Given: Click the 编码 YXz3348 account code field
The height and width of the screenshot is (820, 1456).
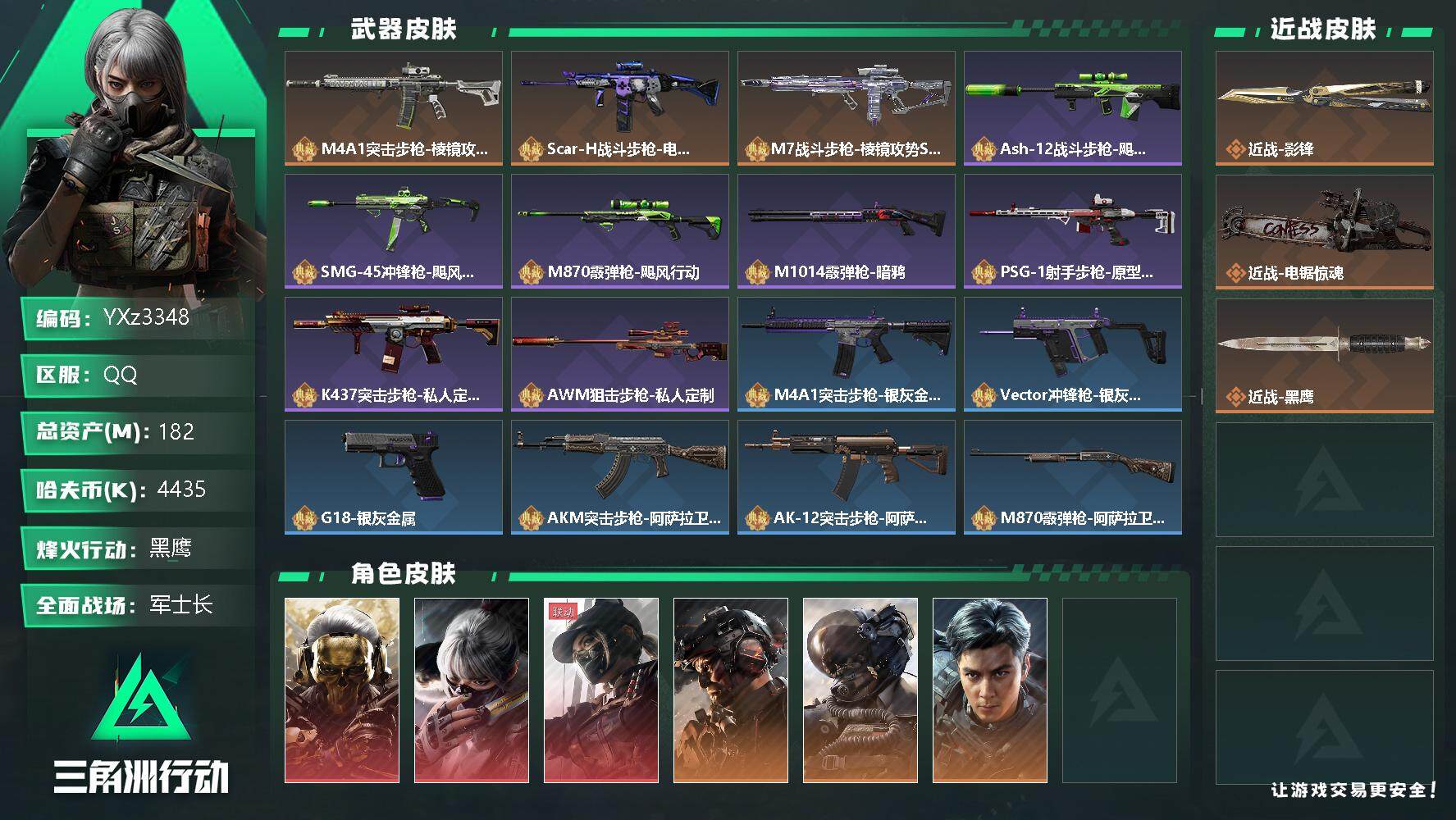Looking at the screenshot, I should 138,318.
